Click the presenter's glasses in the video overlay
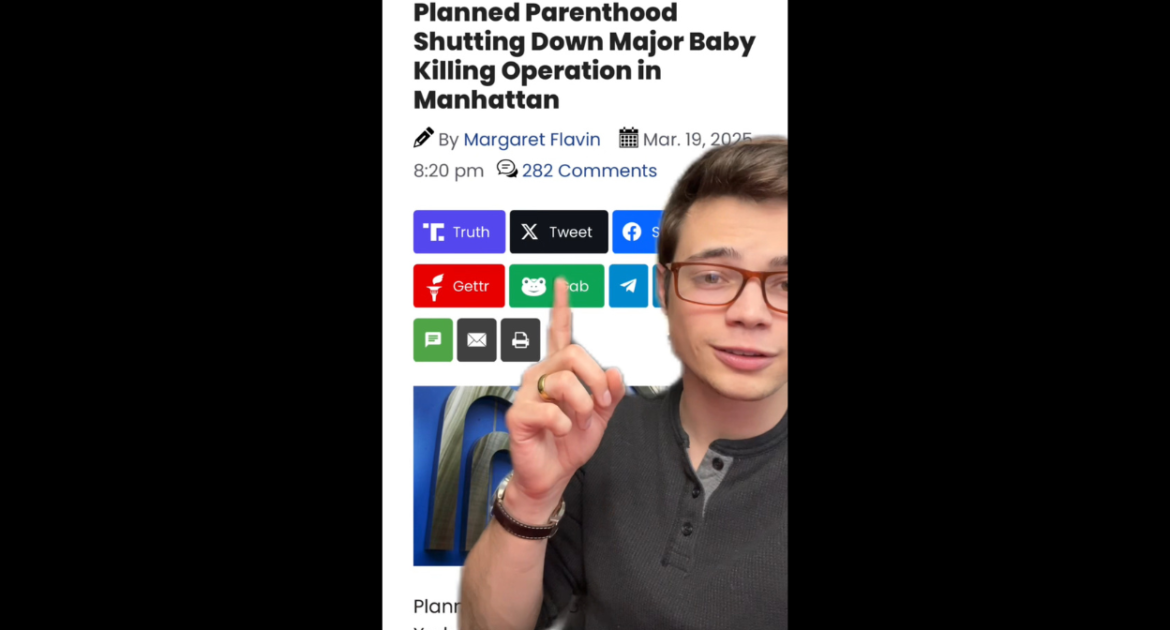The width and height of the screenshot is (1170, 630). click(728, 286)
